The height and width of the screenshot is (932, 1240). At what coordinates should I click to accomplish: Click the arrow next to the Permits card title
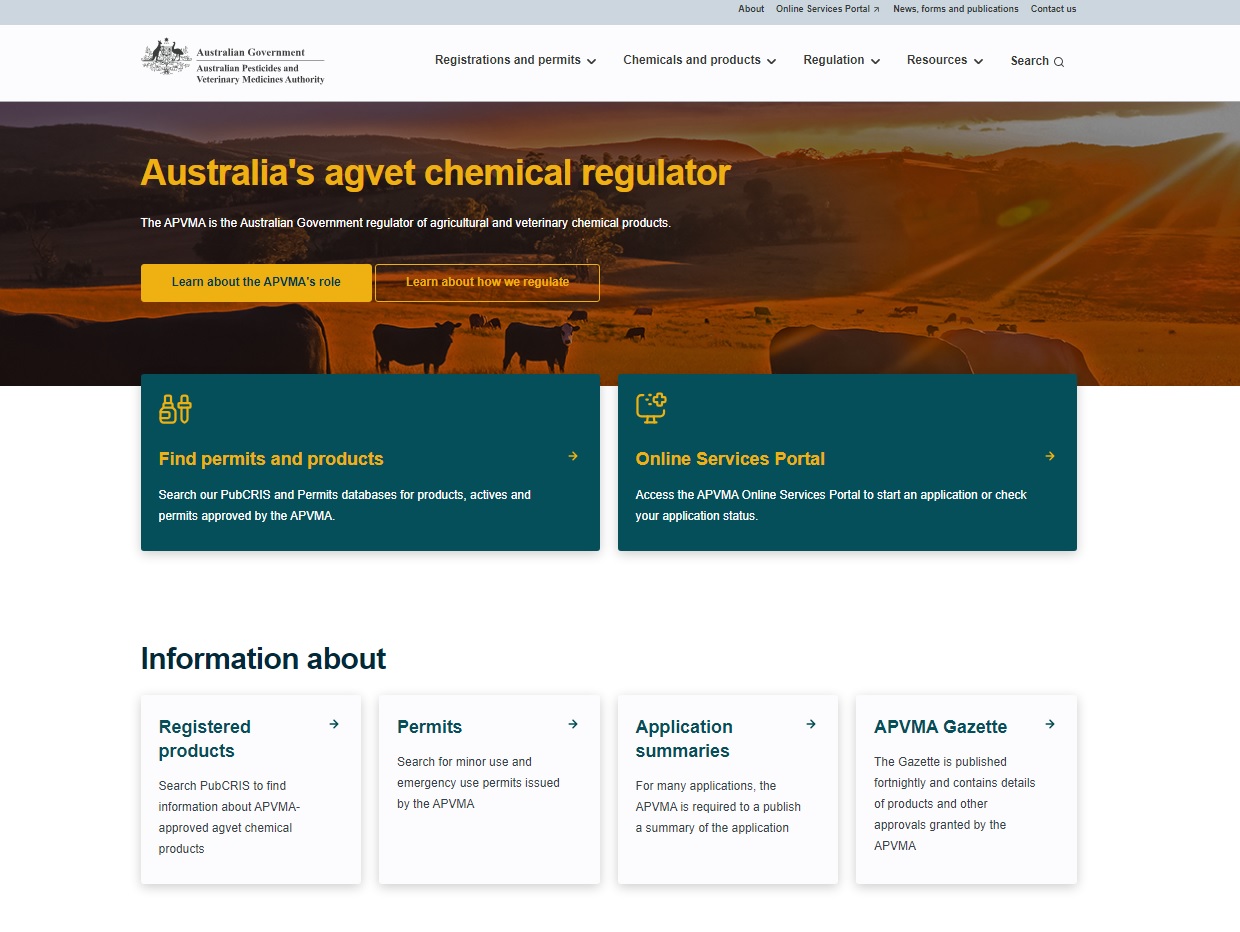point(573,724)
